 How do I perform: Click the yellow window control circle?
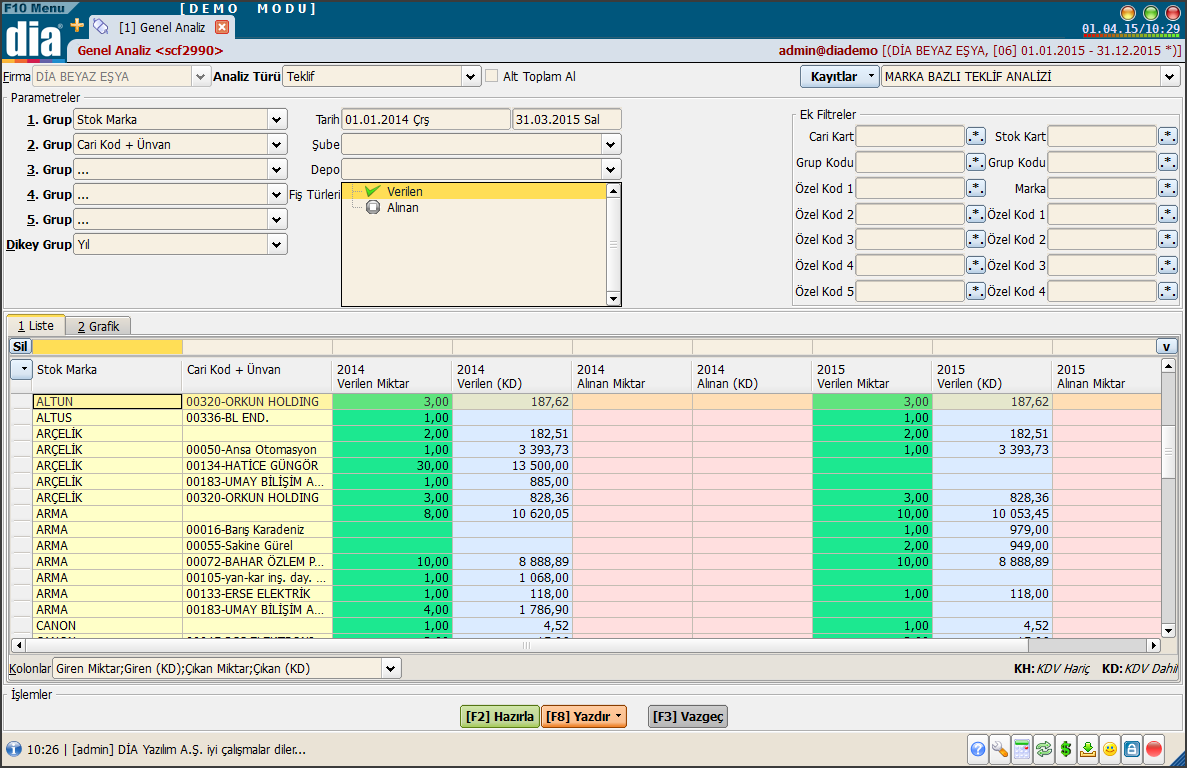tap(1128, 13)
